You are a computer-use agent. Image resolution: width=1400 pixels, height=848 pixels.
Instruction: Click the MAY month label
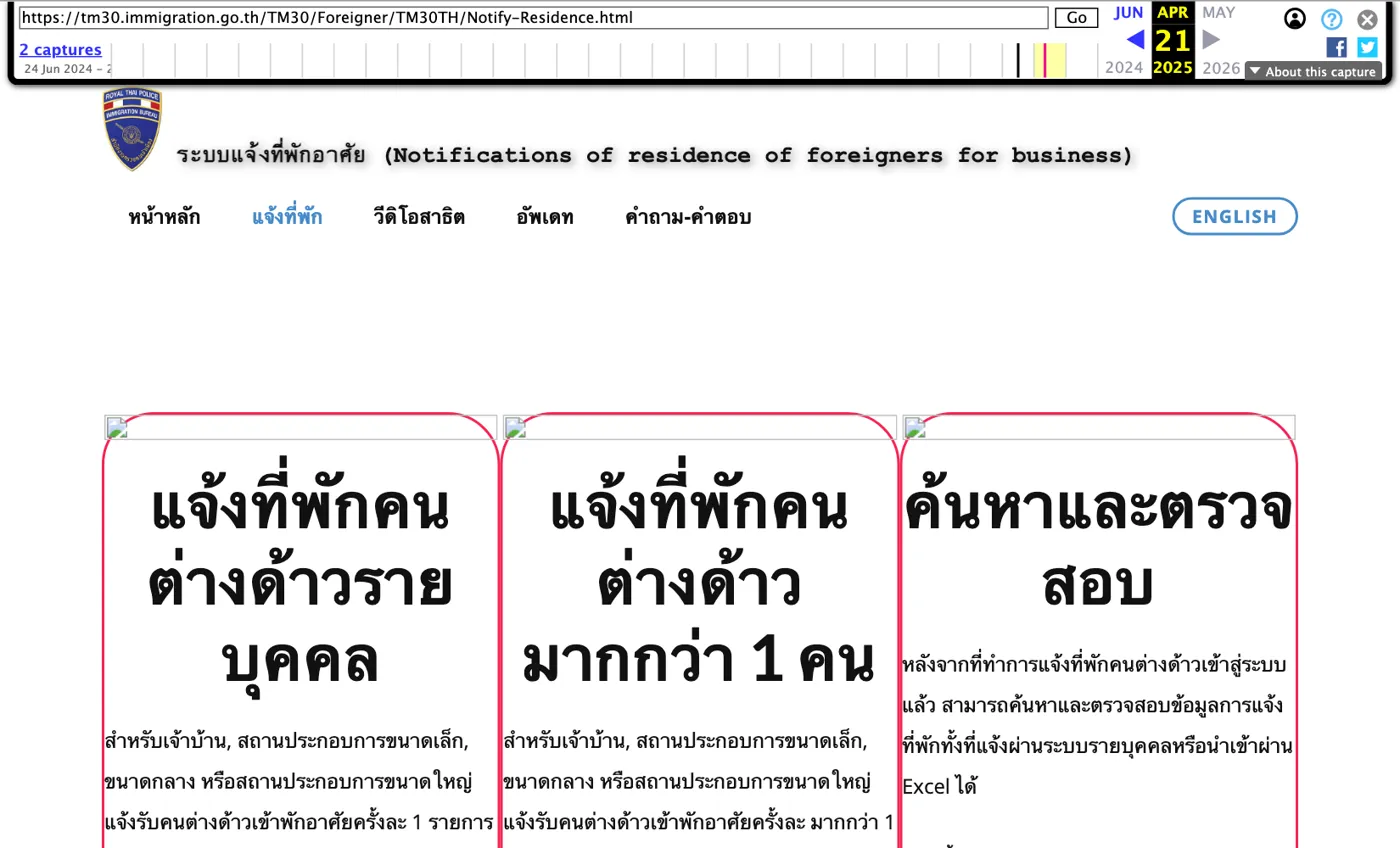pyautogui.click(x=1218, y=13)
